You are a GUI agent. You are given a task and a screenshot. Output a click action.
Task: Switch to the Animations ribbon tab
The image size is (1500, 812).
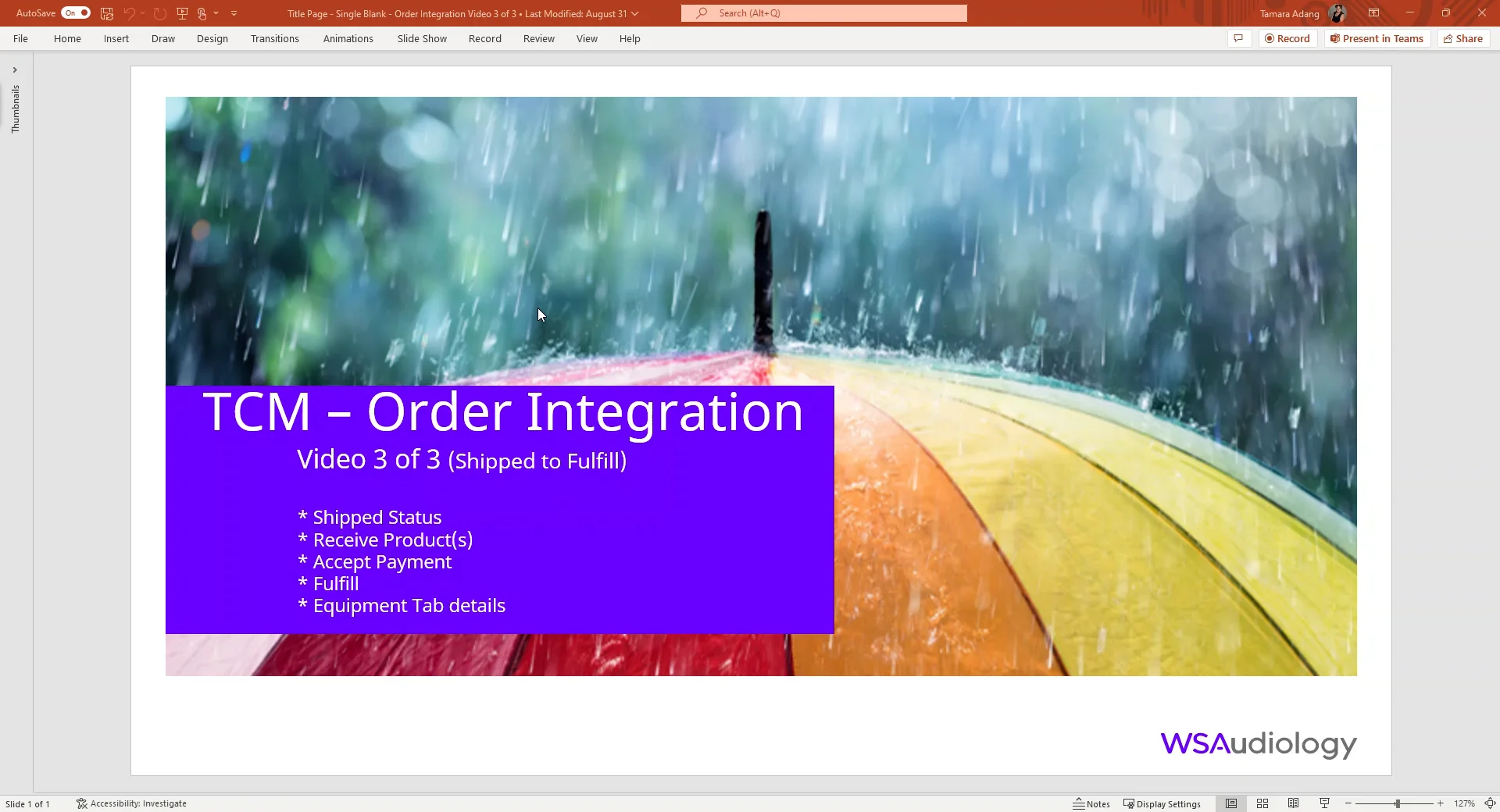(348, 38)
